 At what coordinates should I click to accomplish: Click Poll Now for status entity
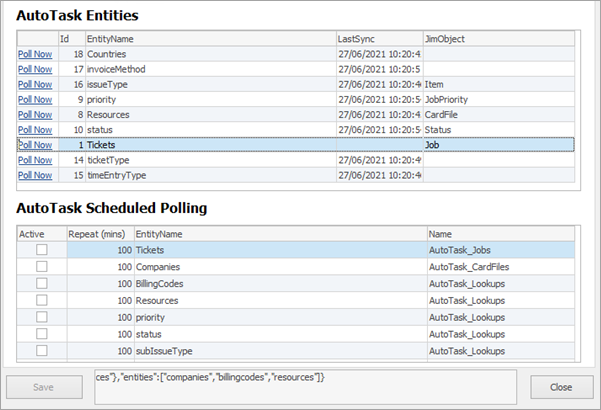coord(35,130)
